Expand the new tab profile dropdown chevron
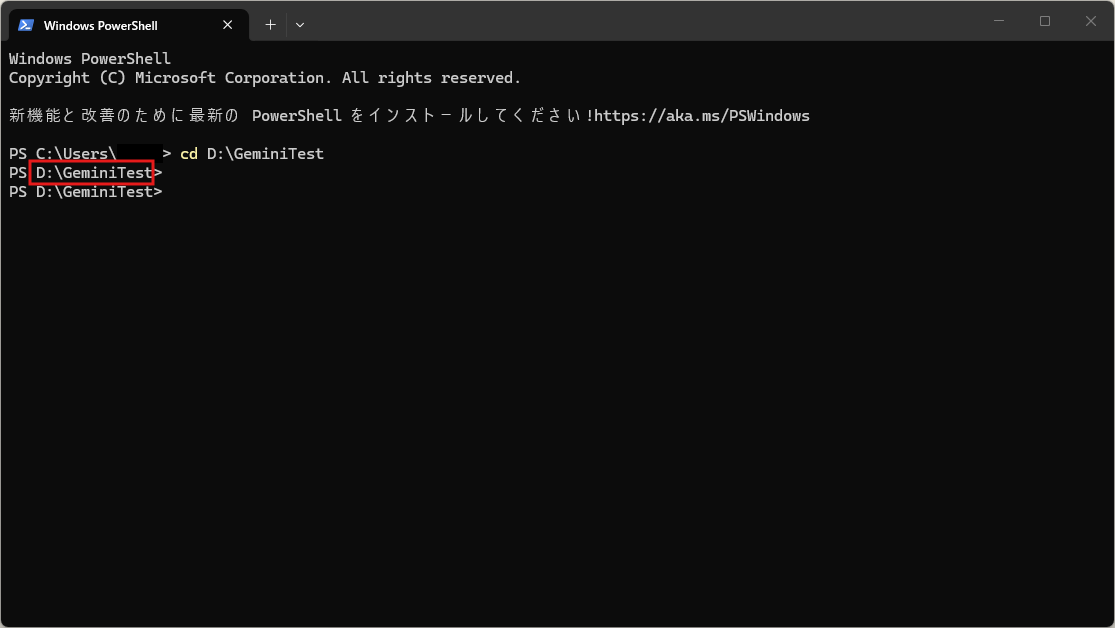Screen dimensions: 1115x628 [300, 24]
